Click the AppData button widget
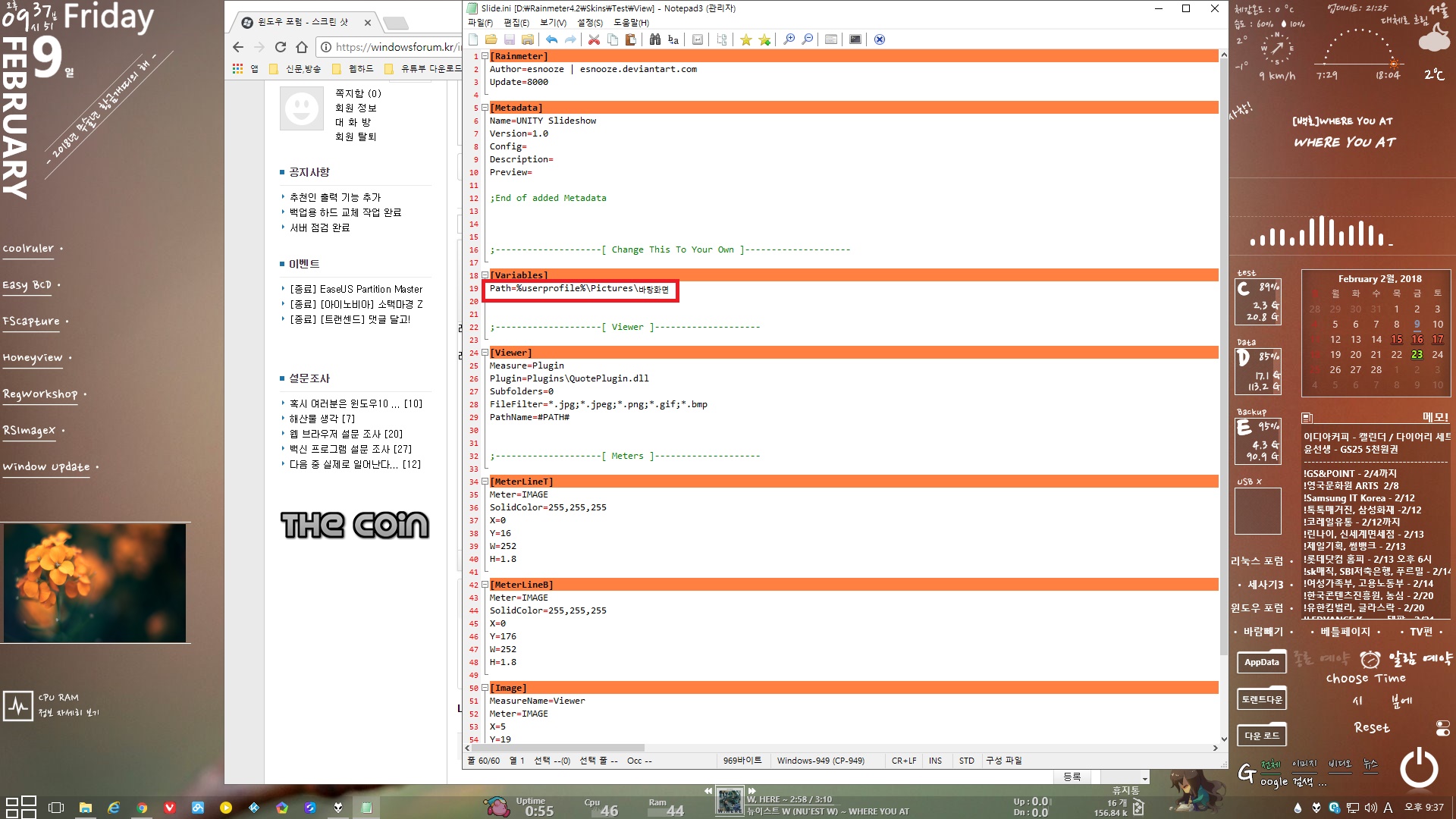1456x819 pixels. click(1262, 662)
